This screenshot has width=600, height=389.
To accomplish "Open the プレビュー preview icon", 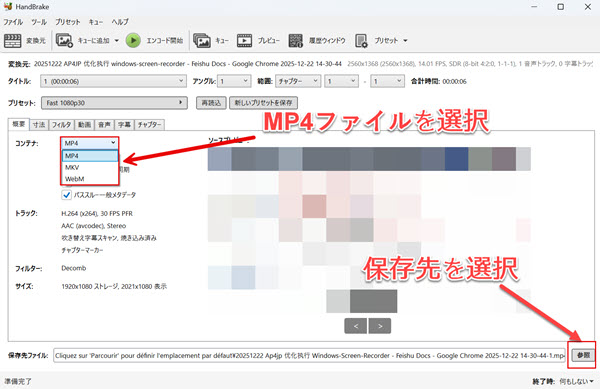I will 244,41.
